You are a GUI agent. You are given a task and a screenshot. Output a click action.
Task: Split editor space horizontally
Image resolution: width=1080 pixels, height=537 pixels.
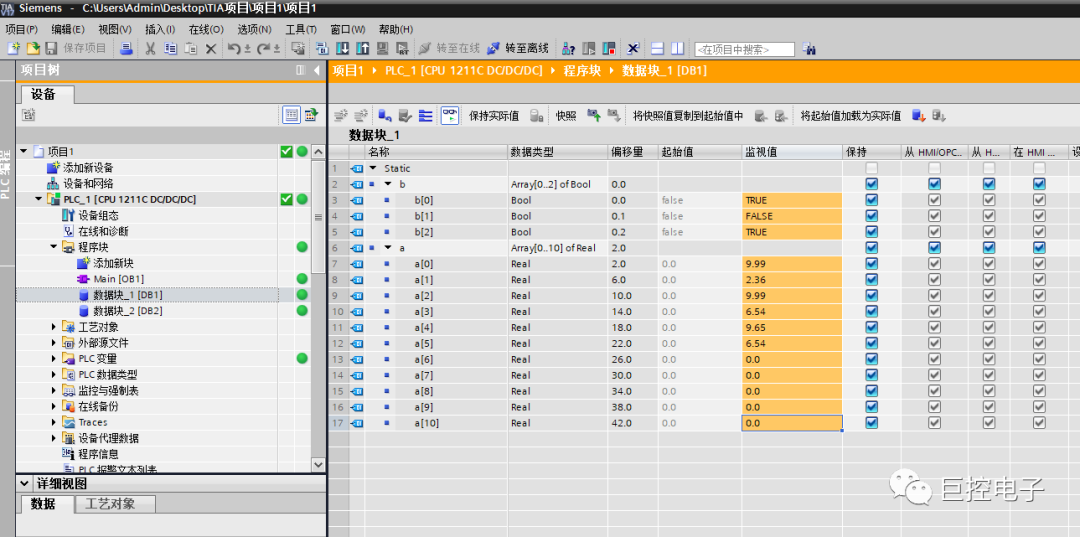[657, 49]
